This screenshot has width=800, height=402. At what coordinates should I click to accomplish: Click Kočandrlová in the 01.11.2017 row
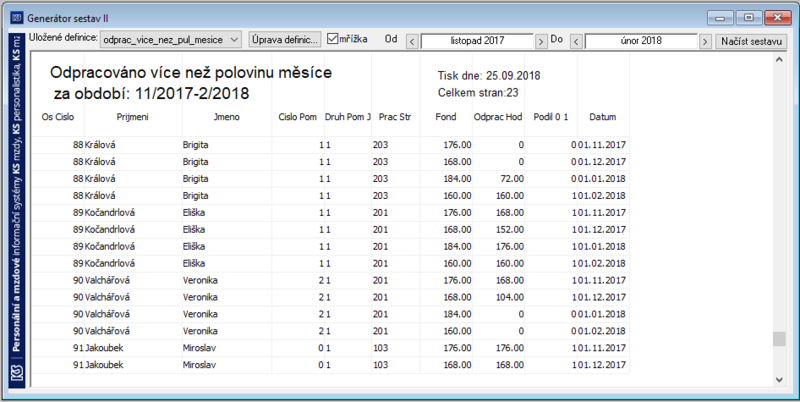coord(110,212)
